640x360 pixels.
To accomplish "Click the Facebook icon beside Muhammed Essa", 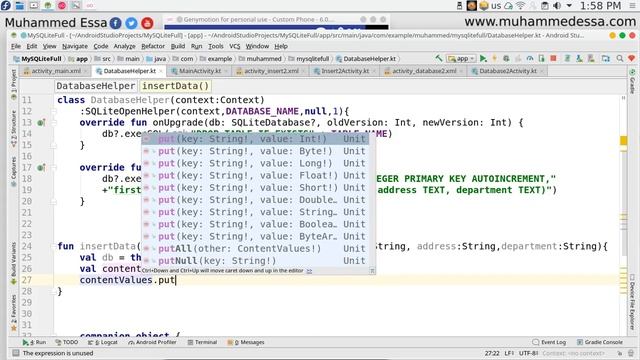I will pyautogui.click(x=116, y=23).
